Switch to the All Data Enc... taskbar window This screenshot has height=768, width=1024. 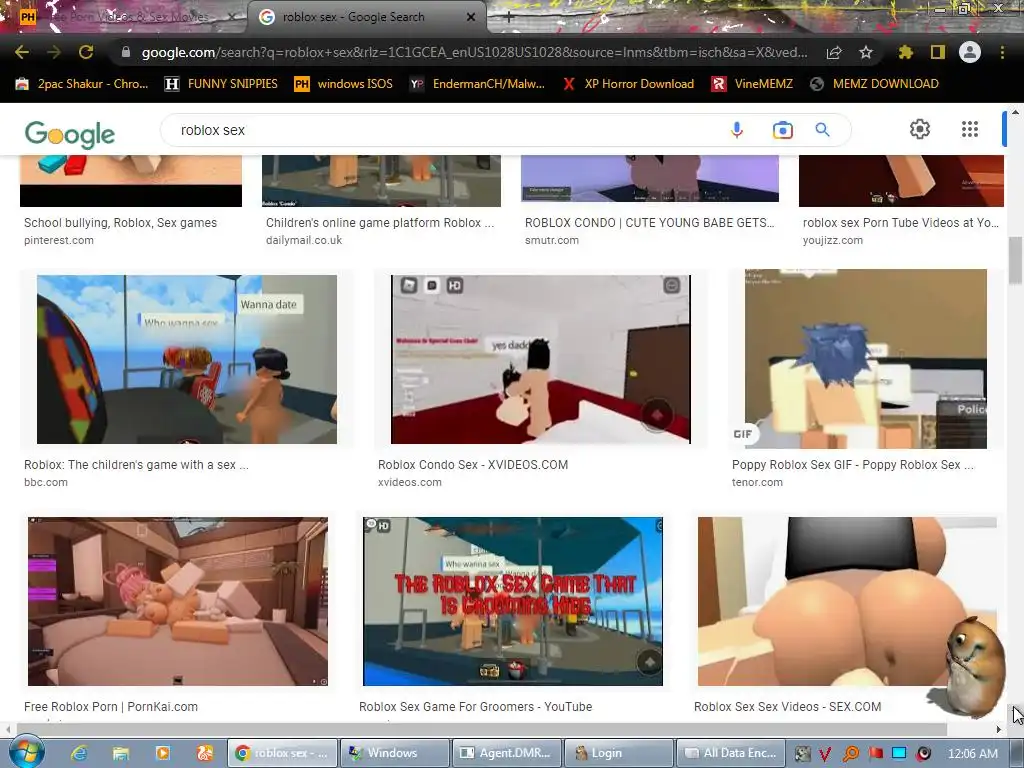[731, 753]
